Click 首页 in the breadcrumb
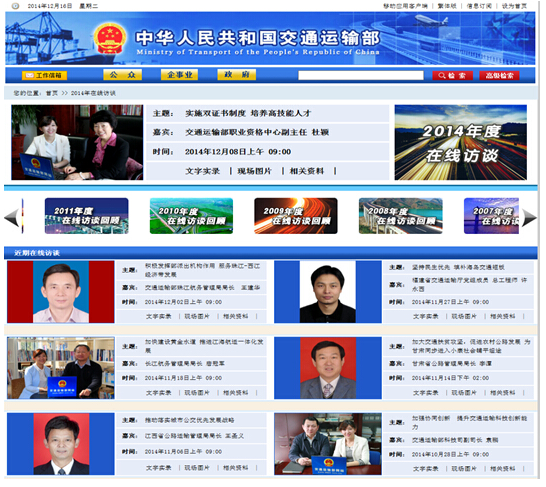546x487 pixels. coord(52,94)
